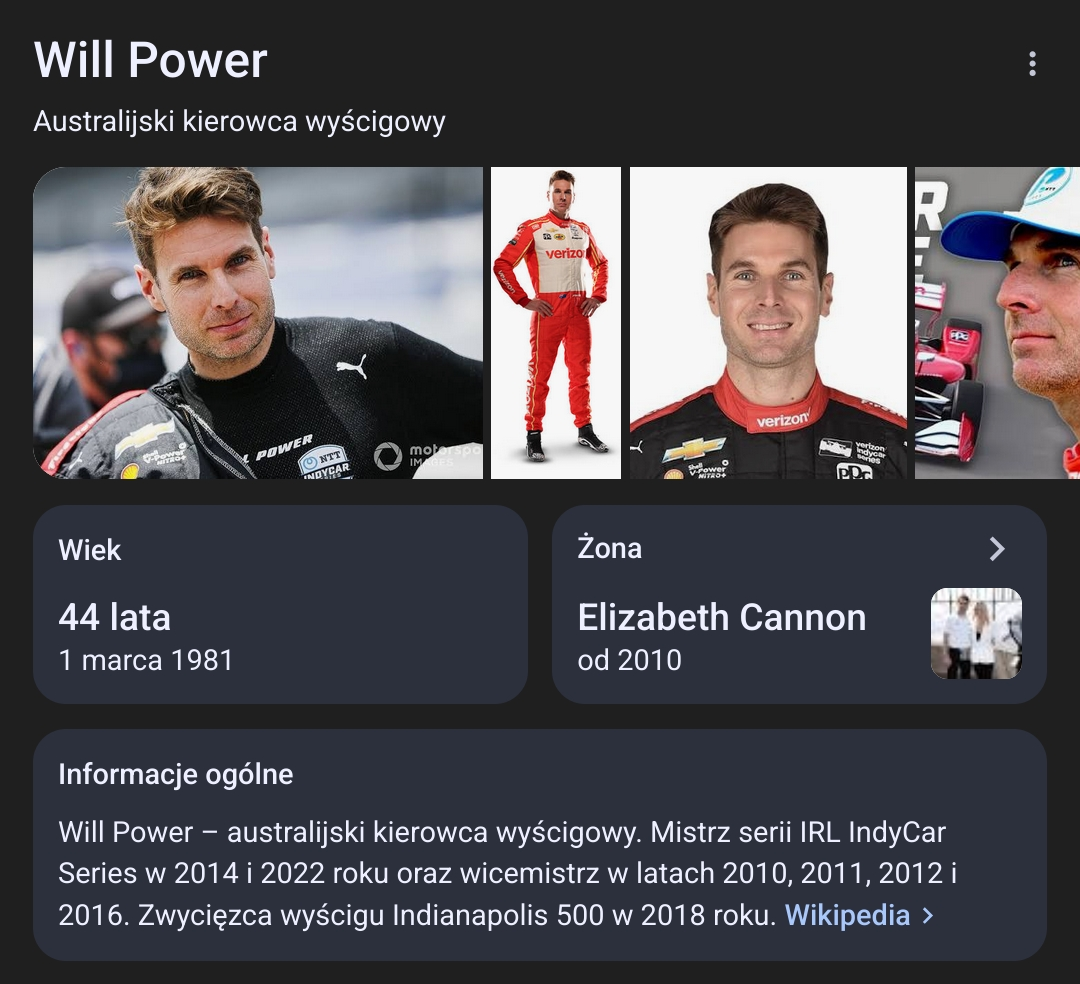This screenshot has width=1080, height=984.
Task: Expand the Żona card chevron arrow
Action: coord(997,549)
